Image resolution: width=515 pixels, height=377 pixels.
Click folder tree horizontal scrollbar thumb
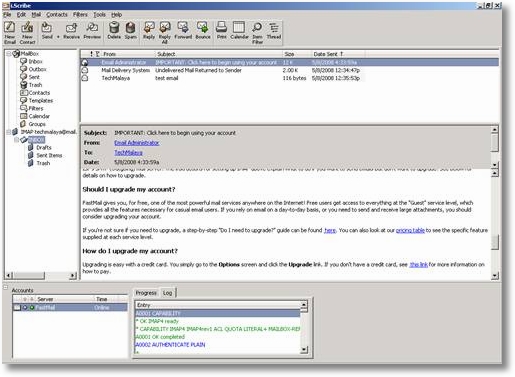pyautogui.click(x=29, y=275)
